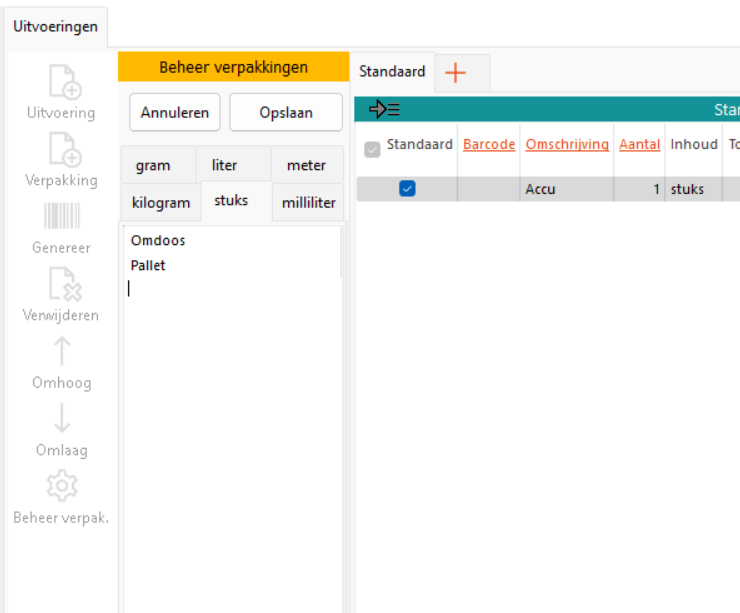This screenshot has height=613, width=740.
Task: Open Beheer verpakkingen gear icon
Action: pyautogui.click(x=61, y=486)
